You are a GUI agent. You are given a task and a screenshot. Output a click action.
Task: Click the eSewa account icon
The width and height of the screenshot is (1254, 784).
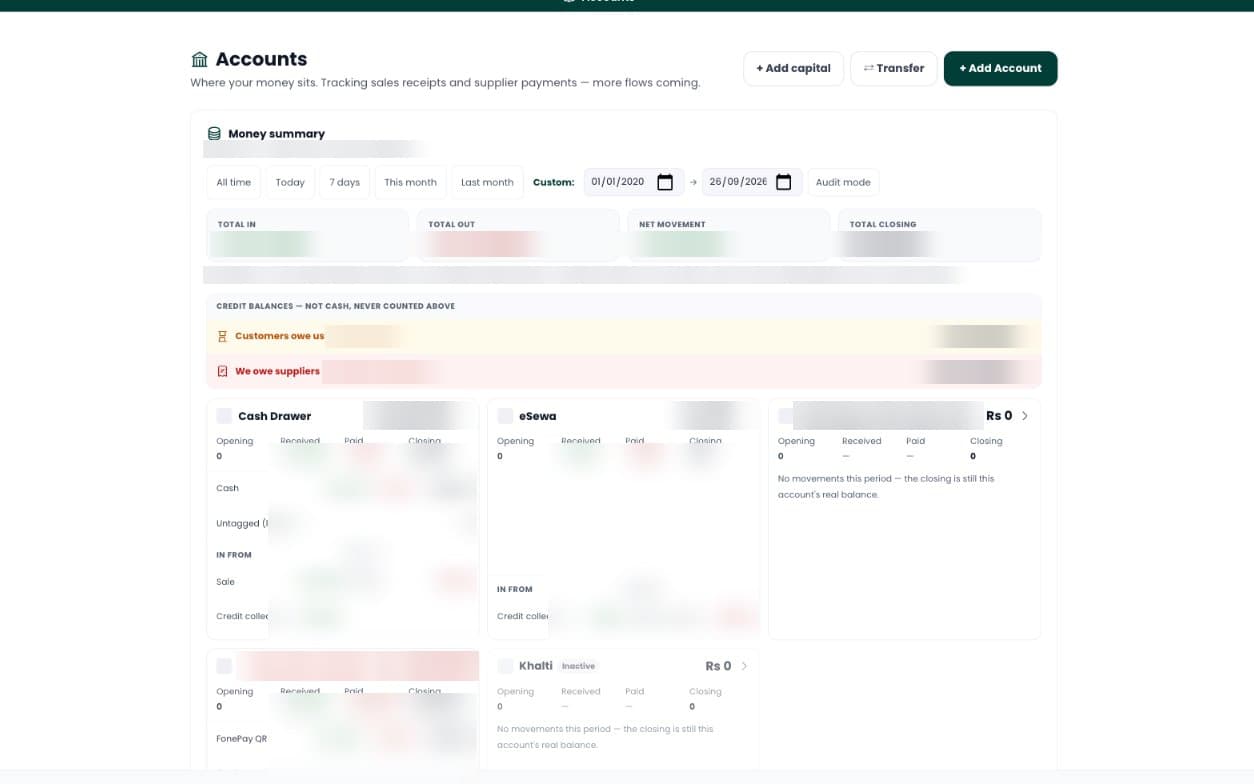505,416
